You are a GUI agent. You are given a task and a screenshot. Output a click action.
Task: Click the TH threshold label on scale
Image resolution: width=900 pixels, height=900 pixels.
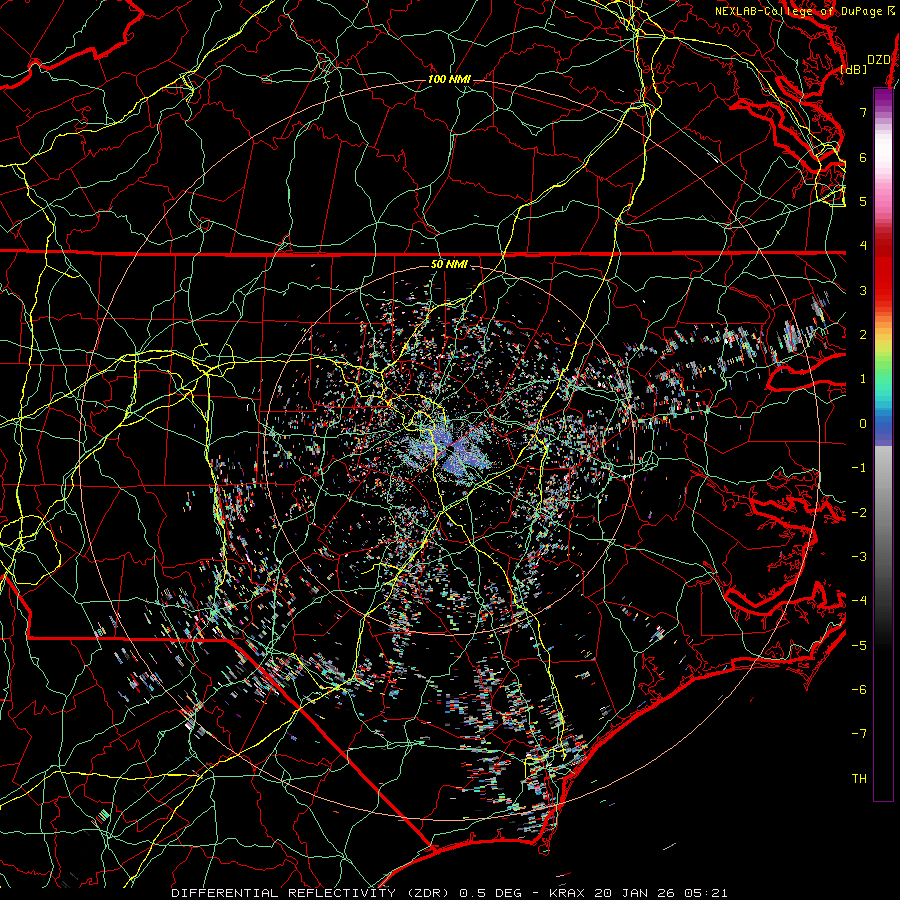(859, 779)
